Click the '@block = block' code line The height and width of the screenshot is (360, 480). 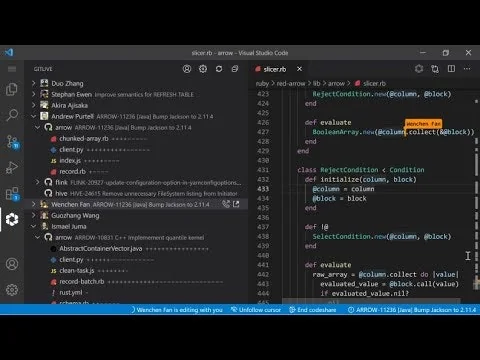point(339,198)
